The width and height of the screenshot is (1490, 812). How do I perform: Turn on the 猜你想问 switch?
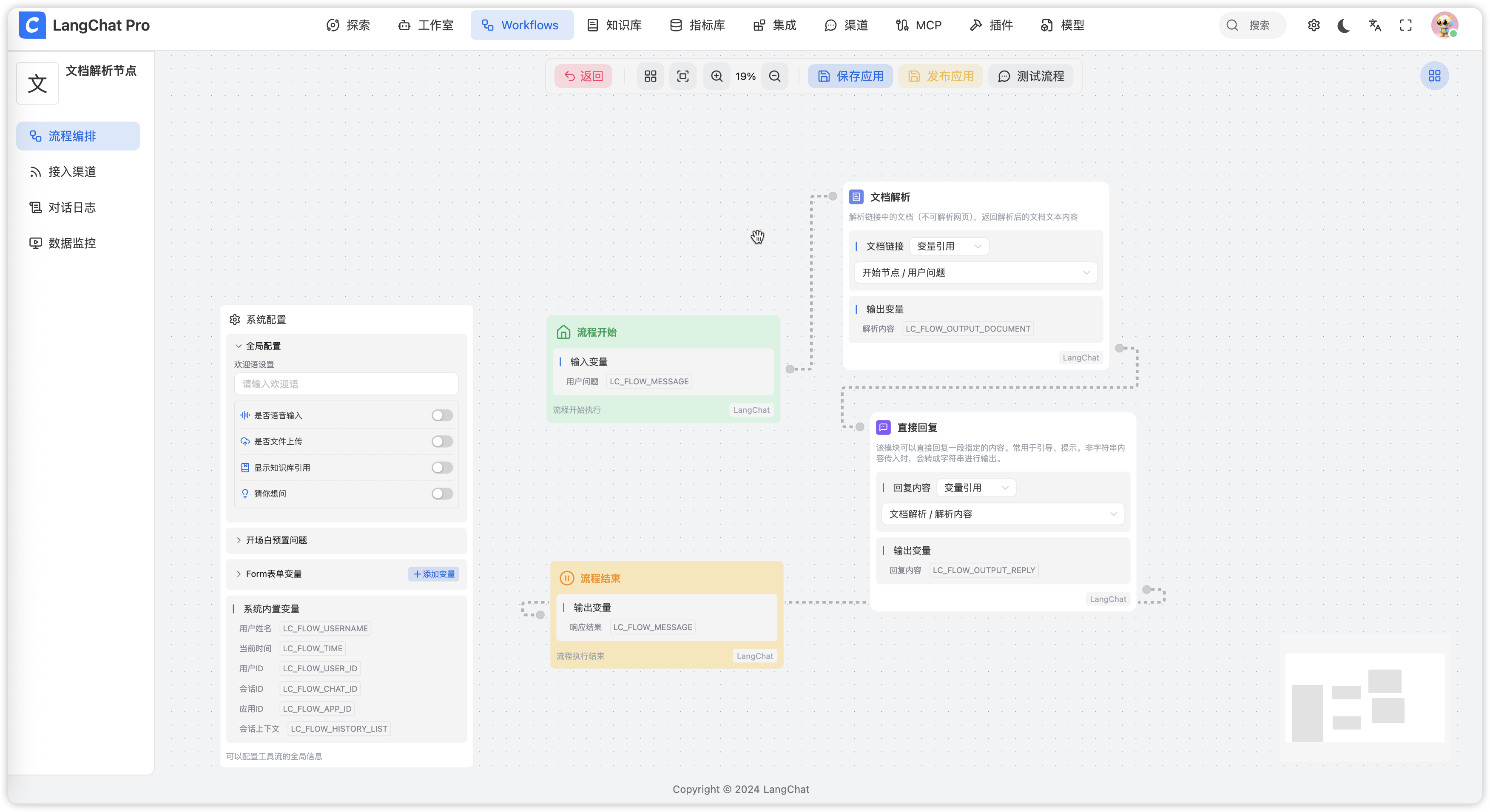coord(442,493)
